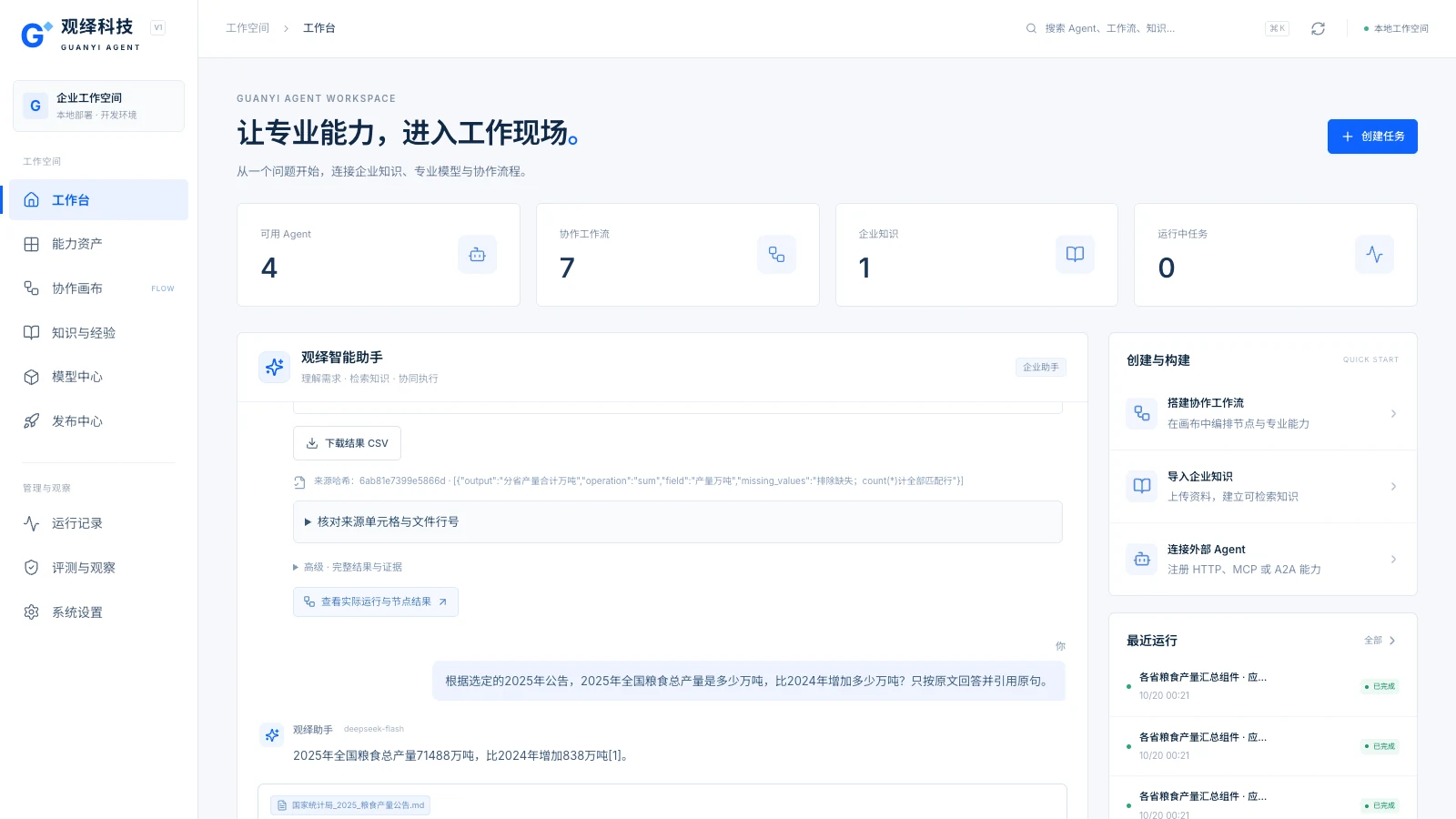
Task: Select 知识与经验 in sidebar
Action: 98,333
